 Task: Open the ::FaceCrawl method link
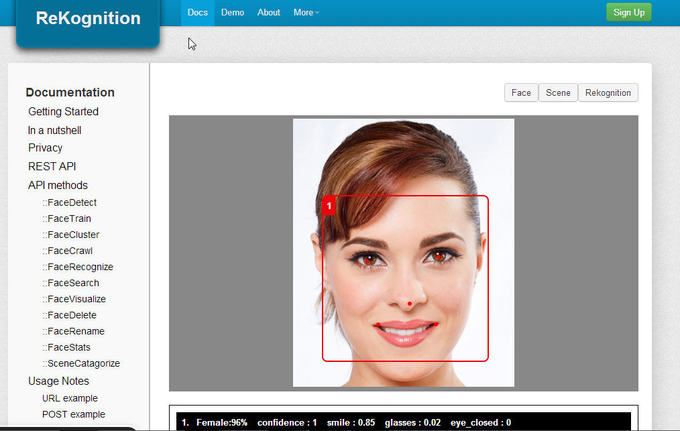(x=67, y=251)
